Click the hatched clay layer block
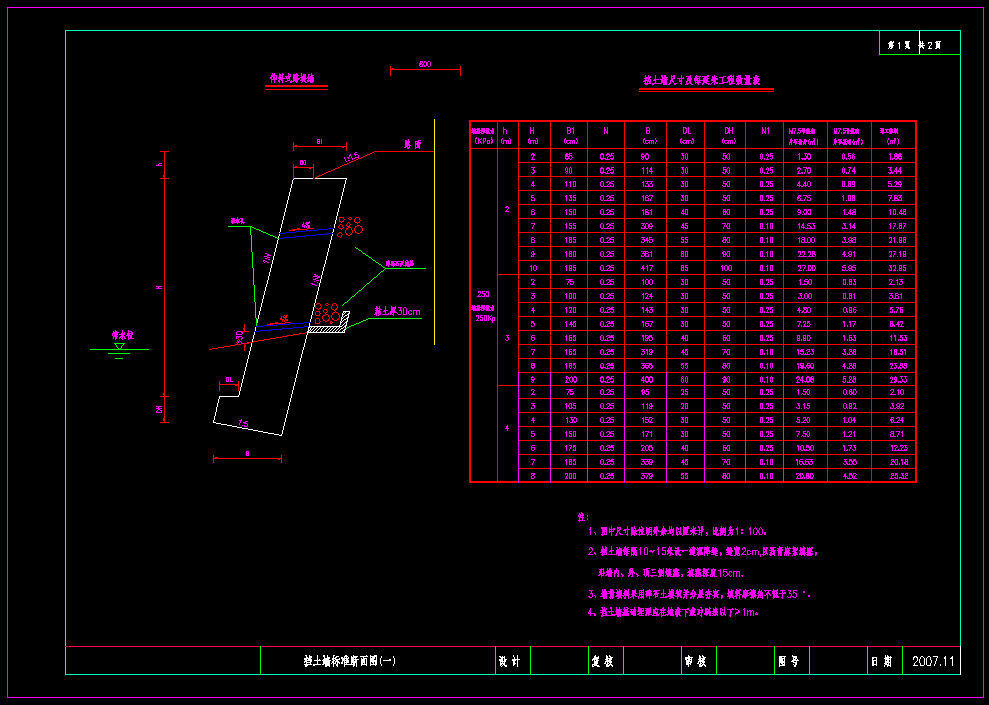The width and height of the screenshot is (989, 705). 327,326
